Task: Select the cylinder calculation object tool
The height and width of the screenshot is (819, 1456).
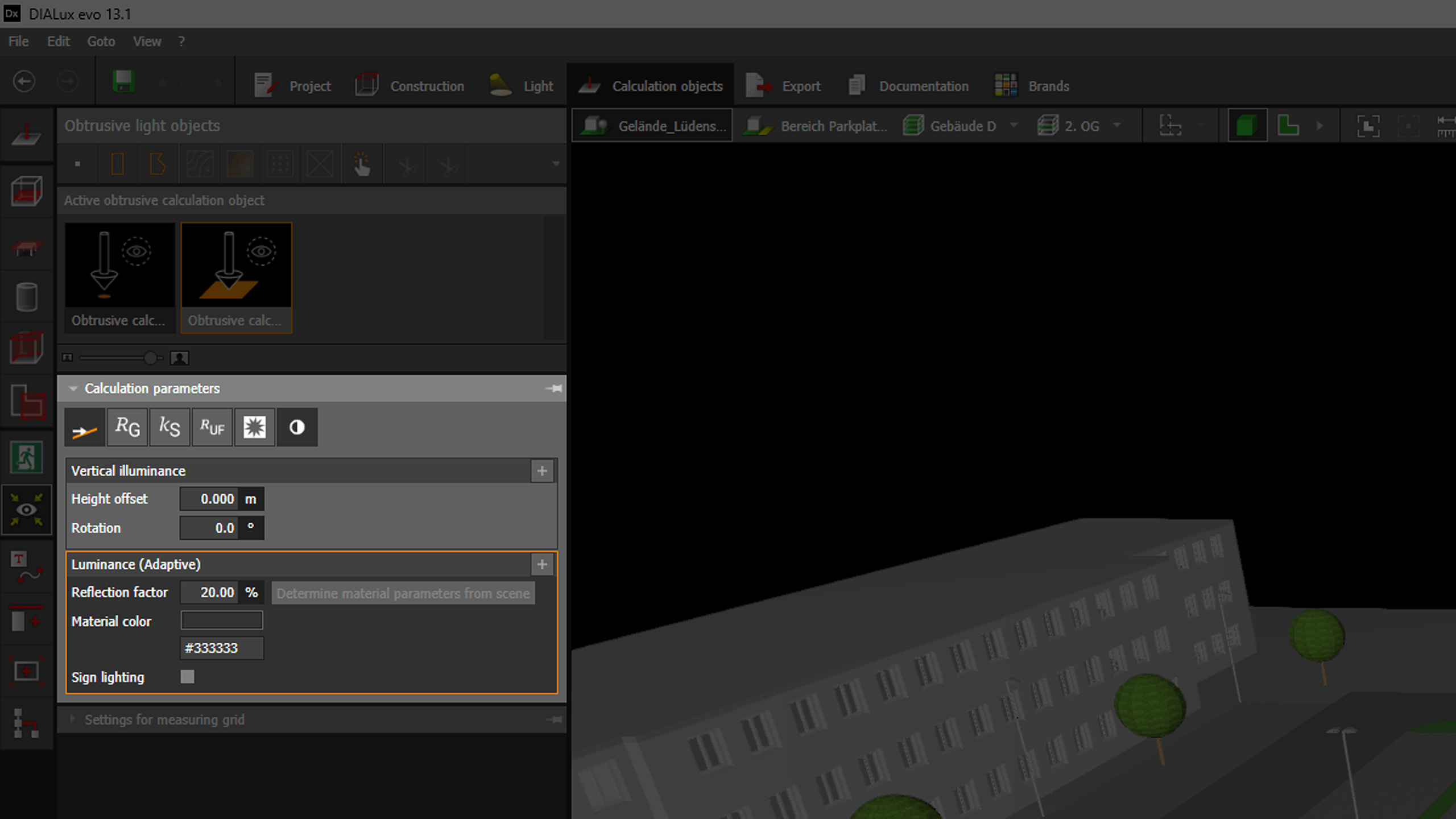Action: (26, 297)
